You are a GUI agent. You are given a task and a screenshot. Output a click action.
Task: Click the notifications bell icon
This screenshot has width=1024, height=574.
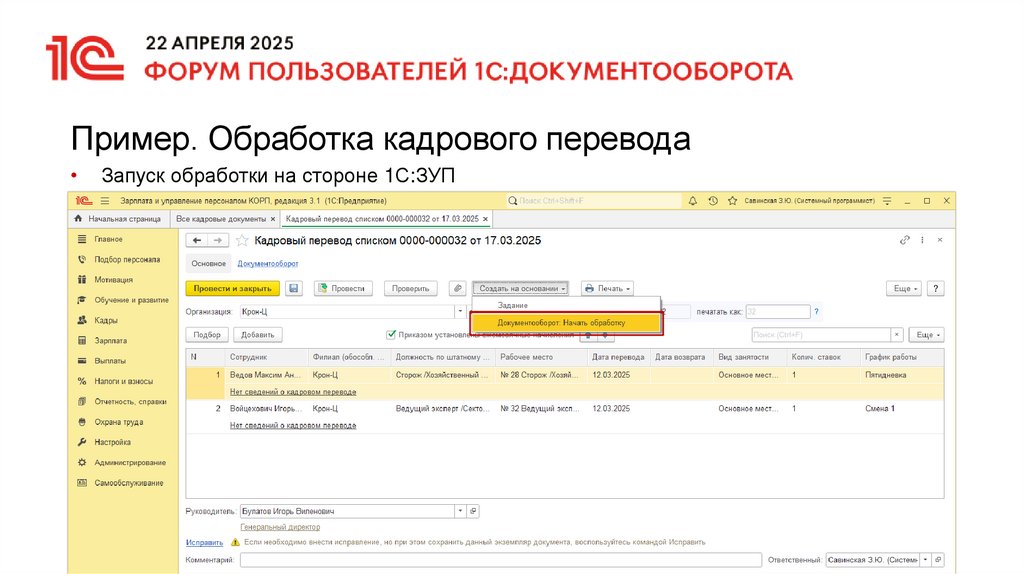[x=692, y=201]
